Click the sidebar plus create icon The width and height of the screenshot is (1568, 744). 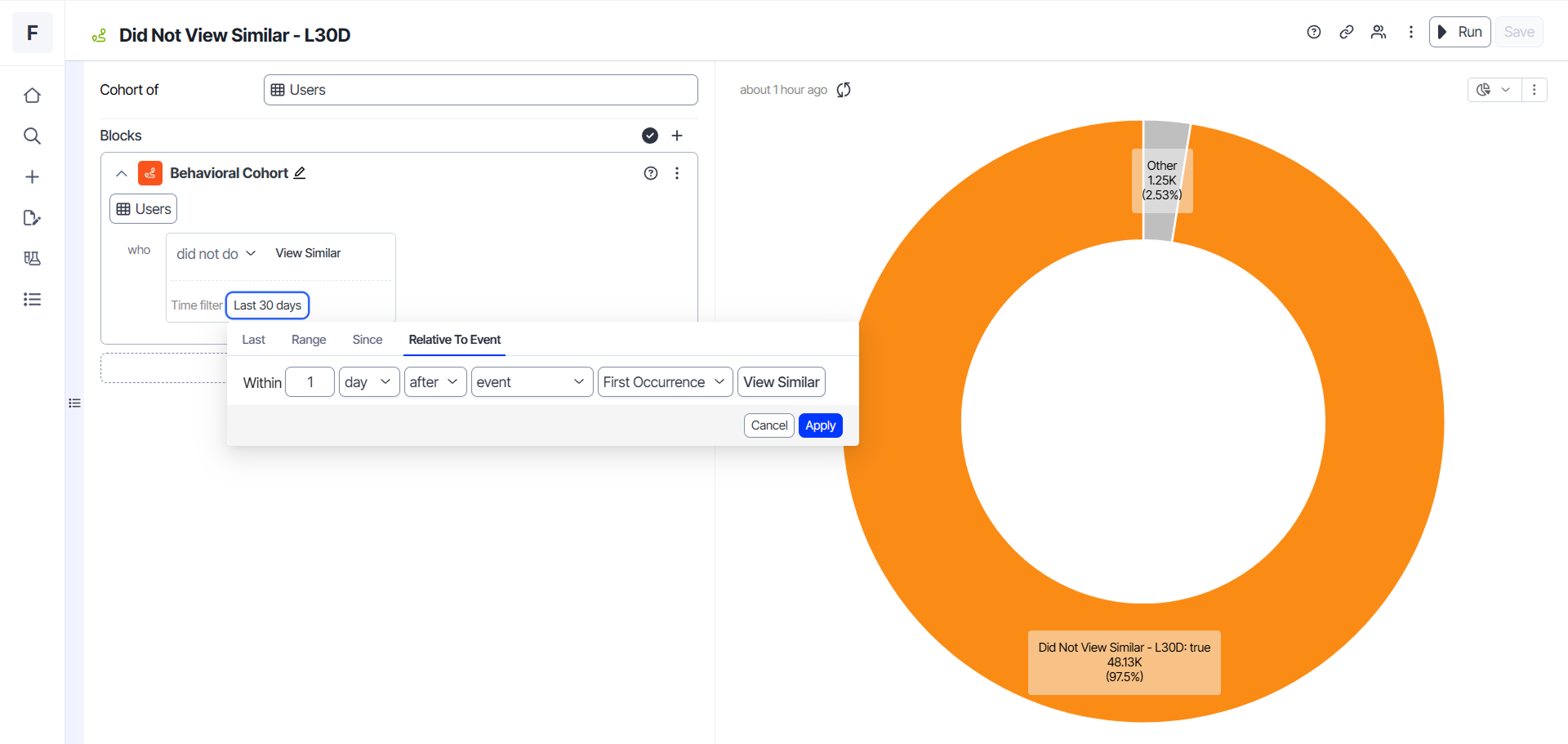tap(32, 176)
